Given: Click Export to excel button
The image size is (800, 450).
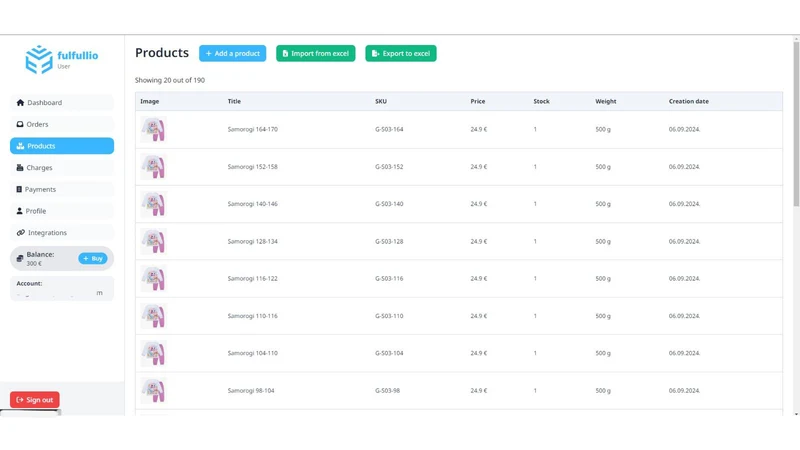Looking at the screenshot, I should [401, 54].
